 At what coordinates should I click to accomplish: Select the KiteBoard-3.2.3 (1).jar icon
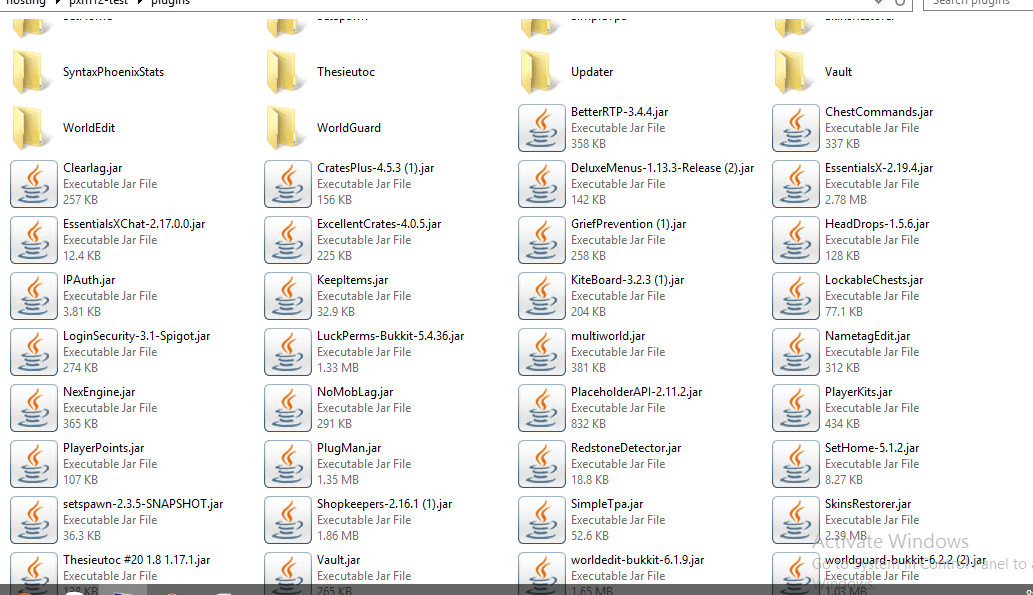click(542, 296)
